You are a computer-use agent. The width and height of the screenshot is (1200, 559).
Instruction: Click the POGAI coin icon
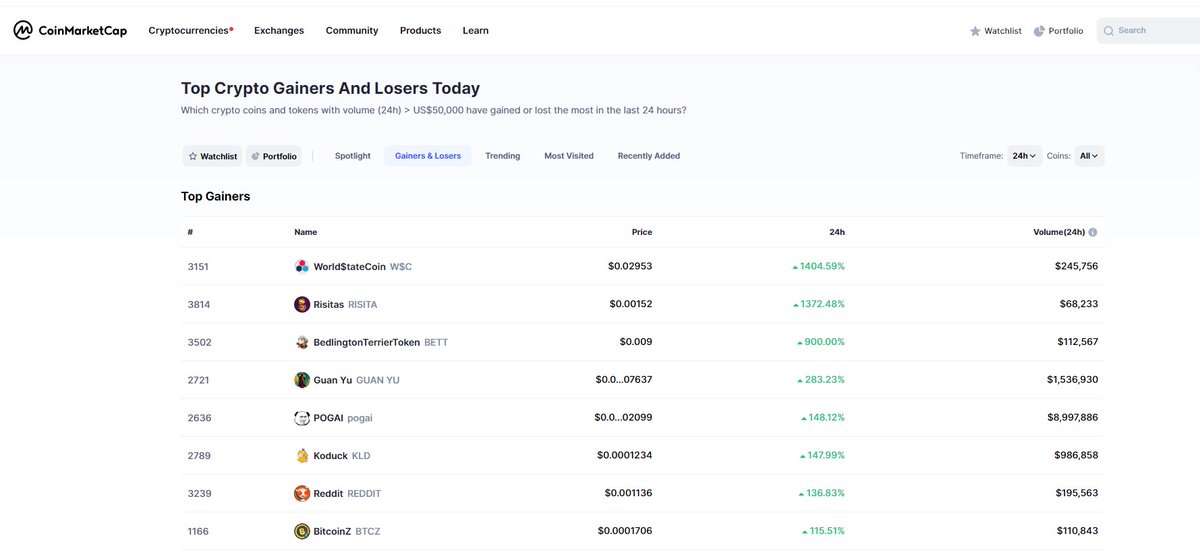click(x=302, y=418)
